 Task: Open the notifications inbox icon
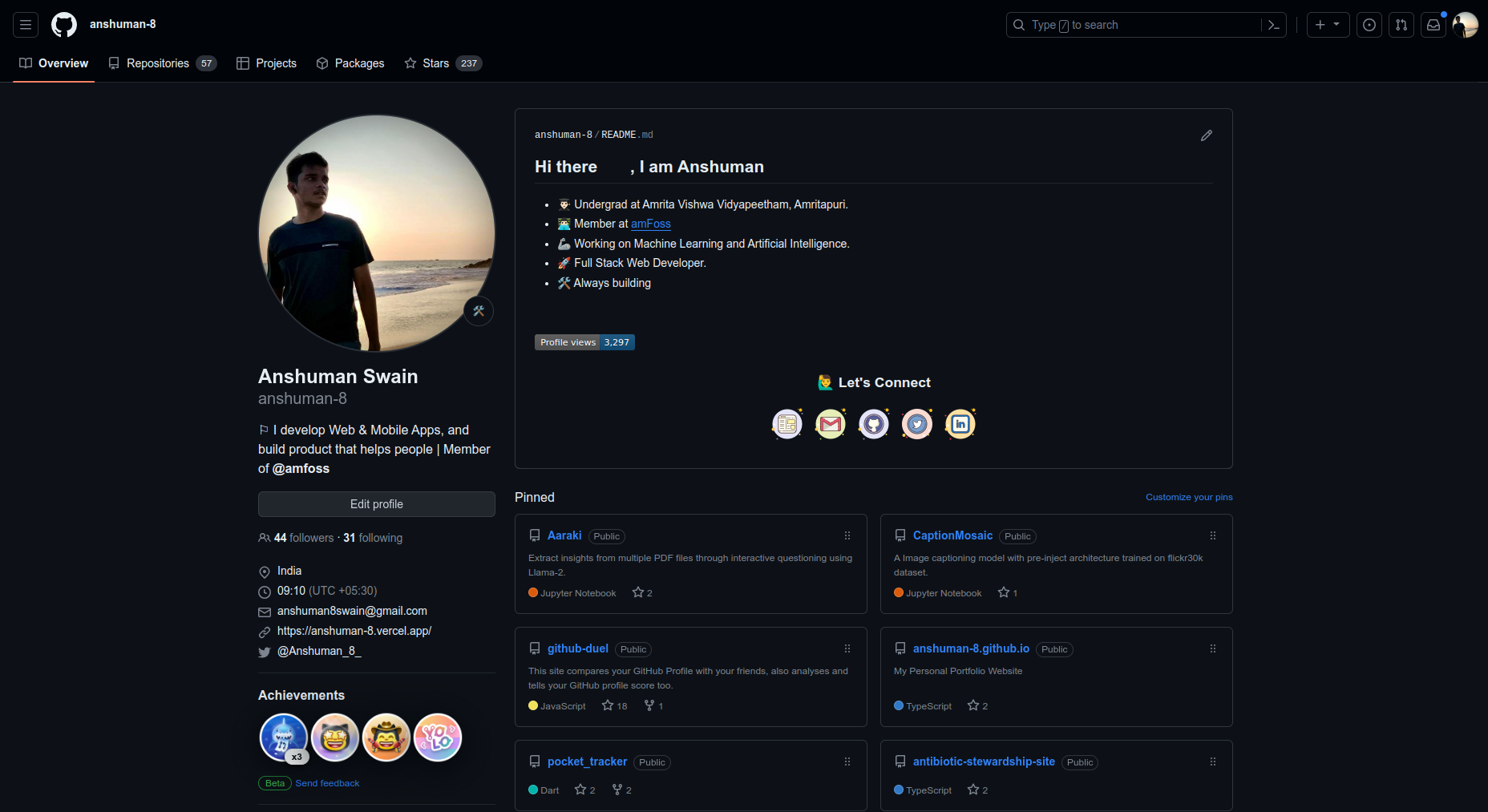tap(1433, 25)
